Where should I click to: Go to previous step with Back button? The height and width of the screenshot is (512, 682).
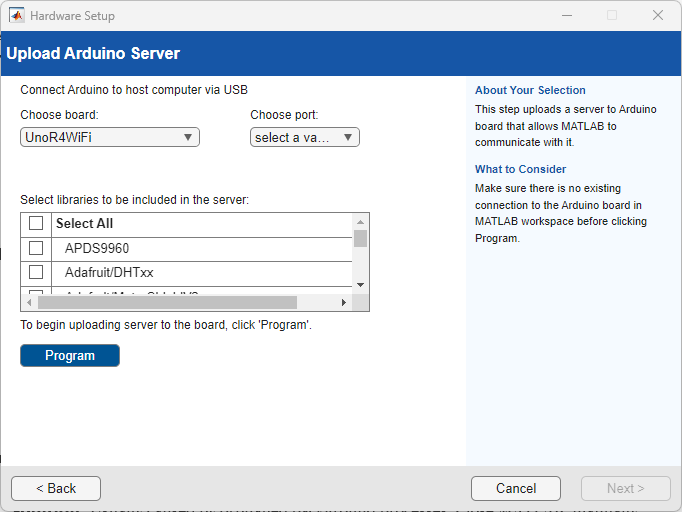[x=56, y=488]
